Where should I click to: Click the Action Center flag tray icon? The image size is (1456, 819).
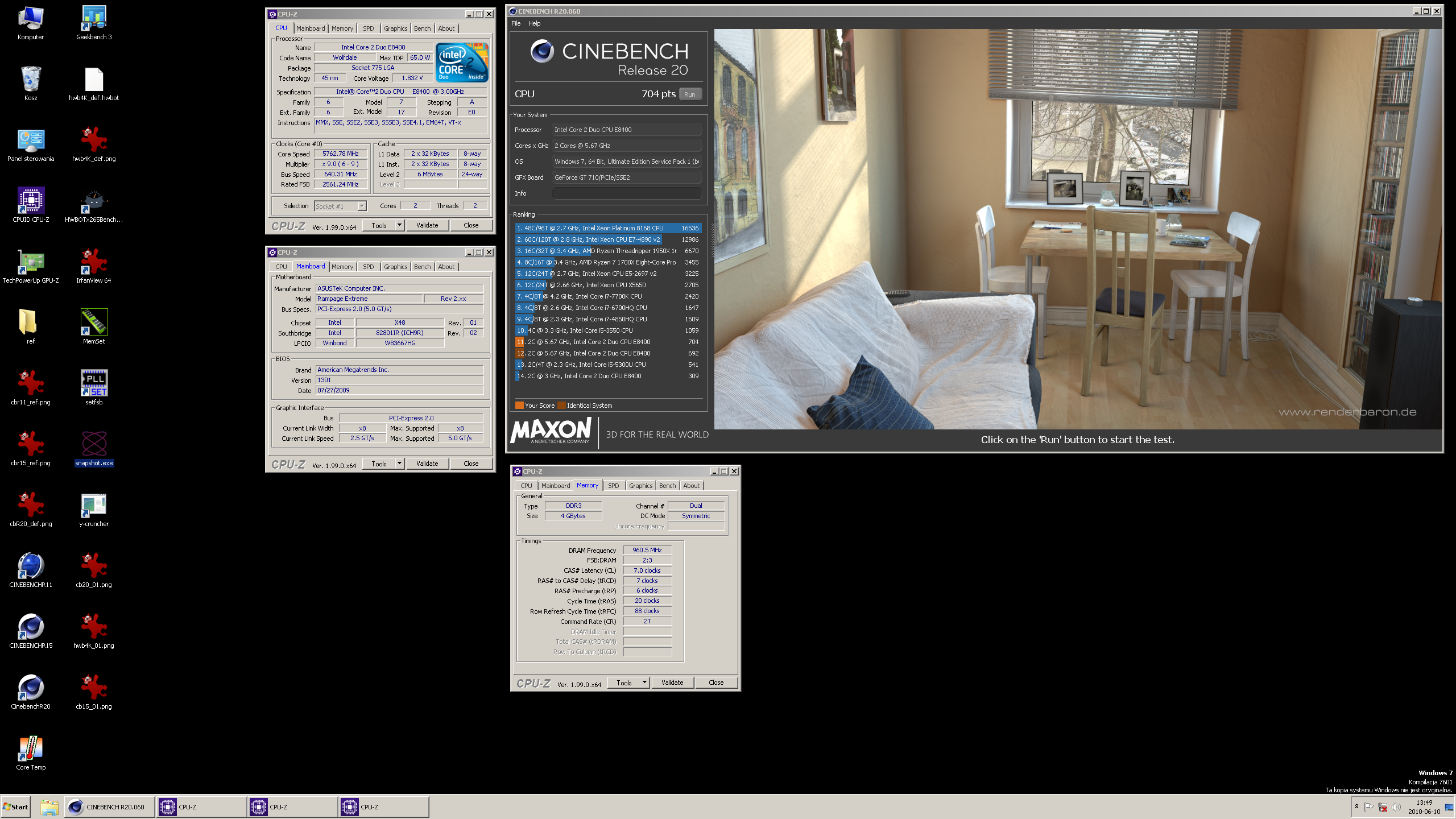(1369, 807)
